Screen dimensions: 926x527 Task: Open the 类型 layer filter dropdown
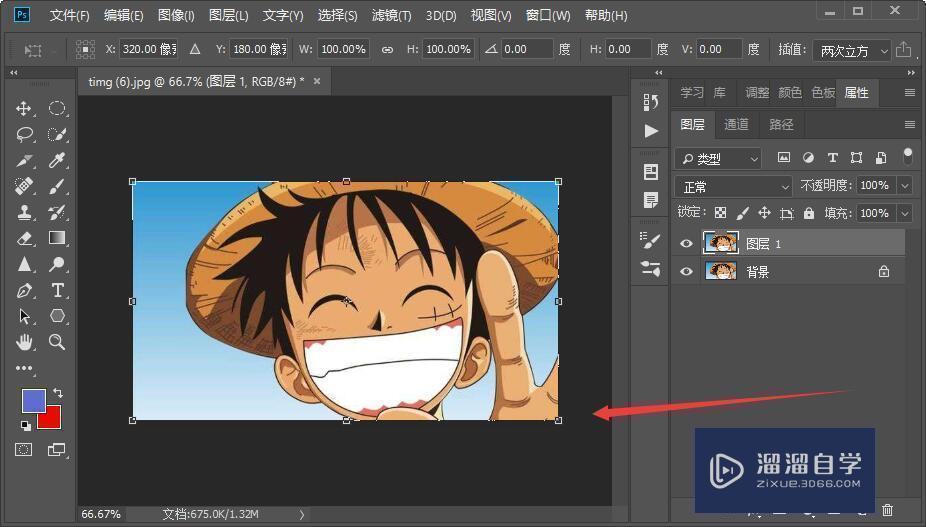pos(718,158)
